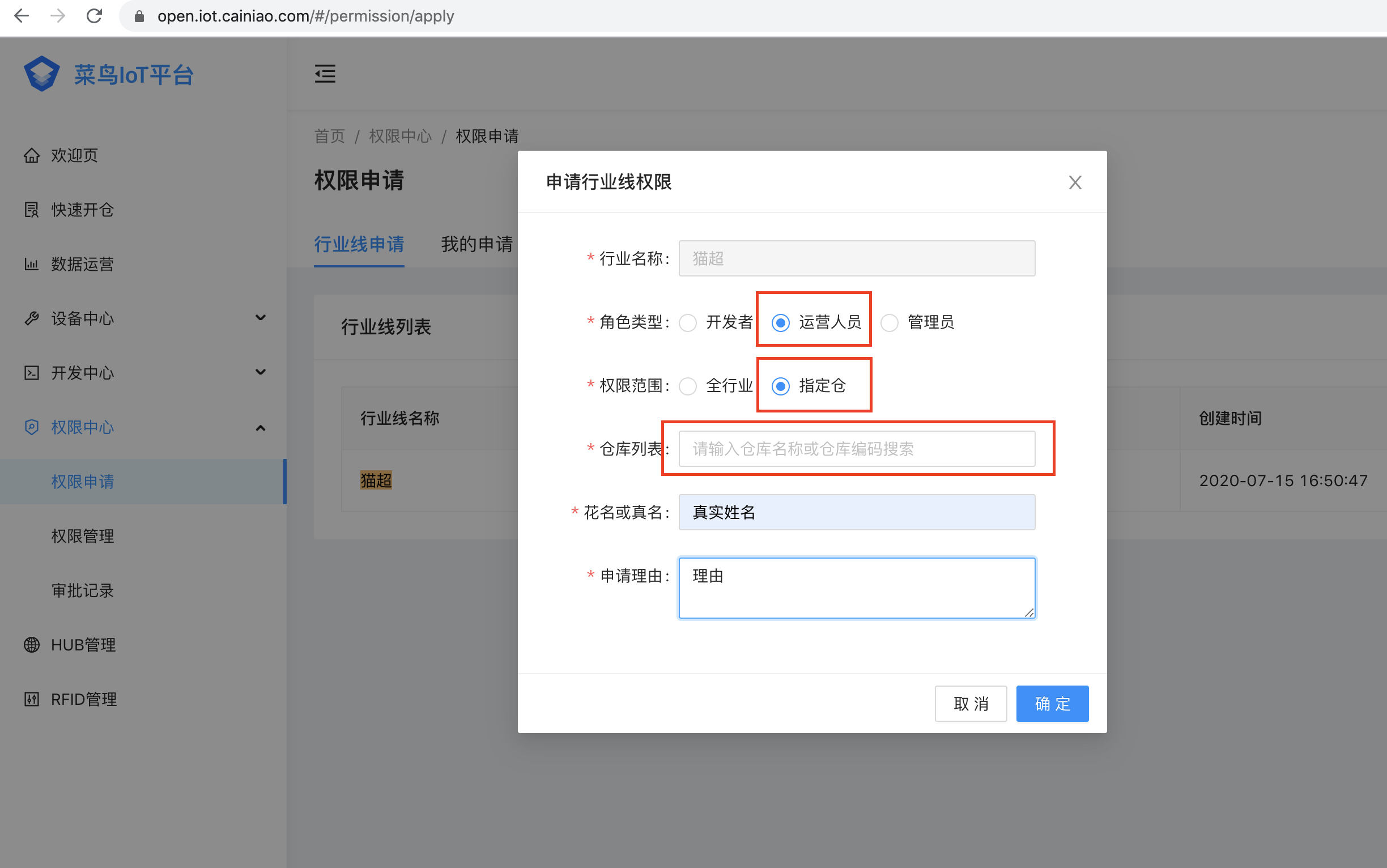Image resolution: width=1387 pixels, height=868 pixels.
Task: Click the sidebar collapse menu icon
Action: [x=325, y=74]
